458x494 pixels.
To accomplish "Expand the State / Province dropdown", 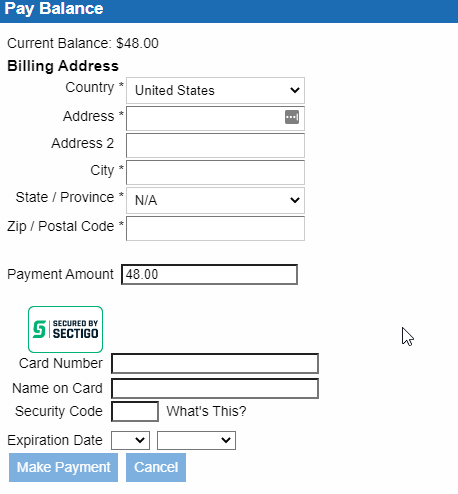I will pyautogui.click(x=215, y=200).
